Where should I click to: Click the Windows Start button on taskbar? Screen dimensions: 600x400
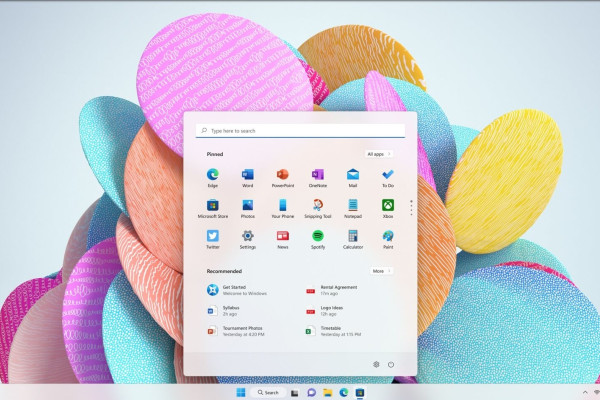pyautogui.click(x=241, y=392)
